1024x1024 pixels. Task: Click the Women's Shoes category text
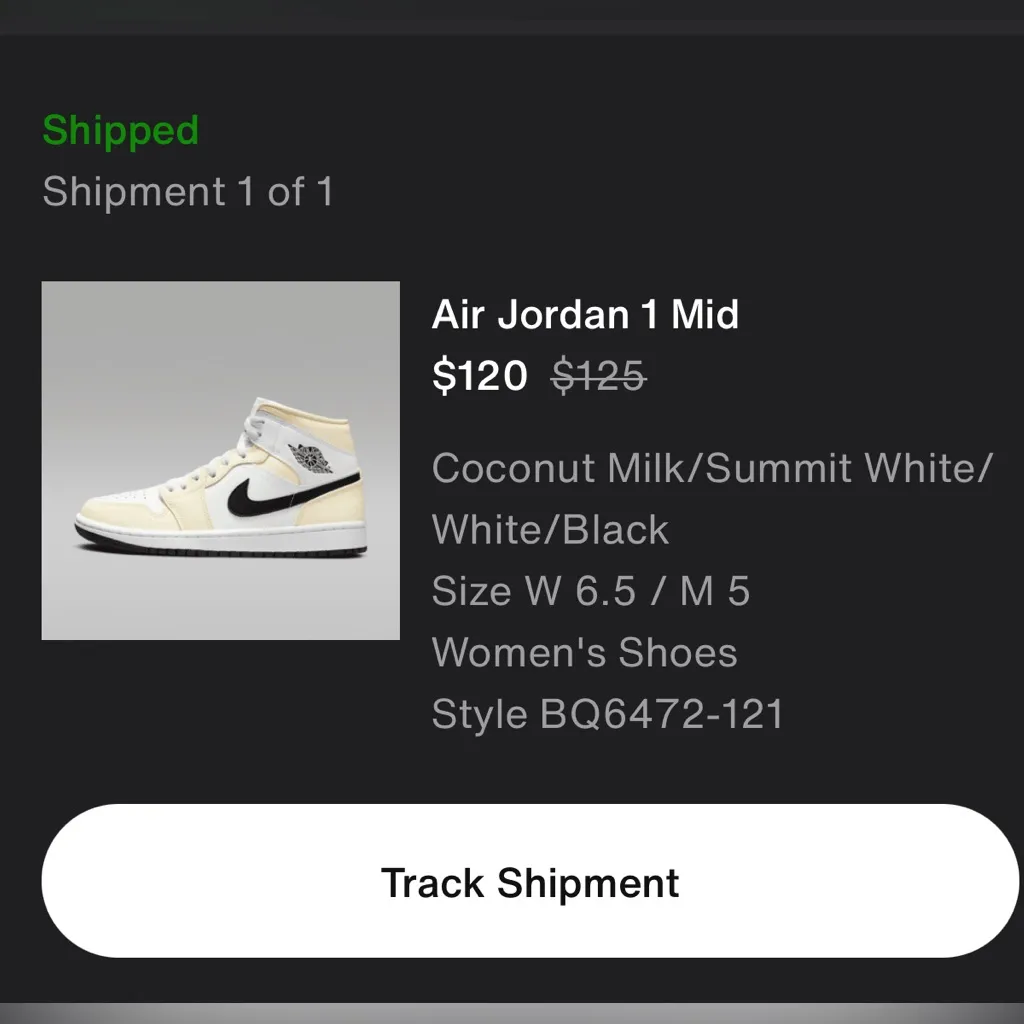coord(584,652)
